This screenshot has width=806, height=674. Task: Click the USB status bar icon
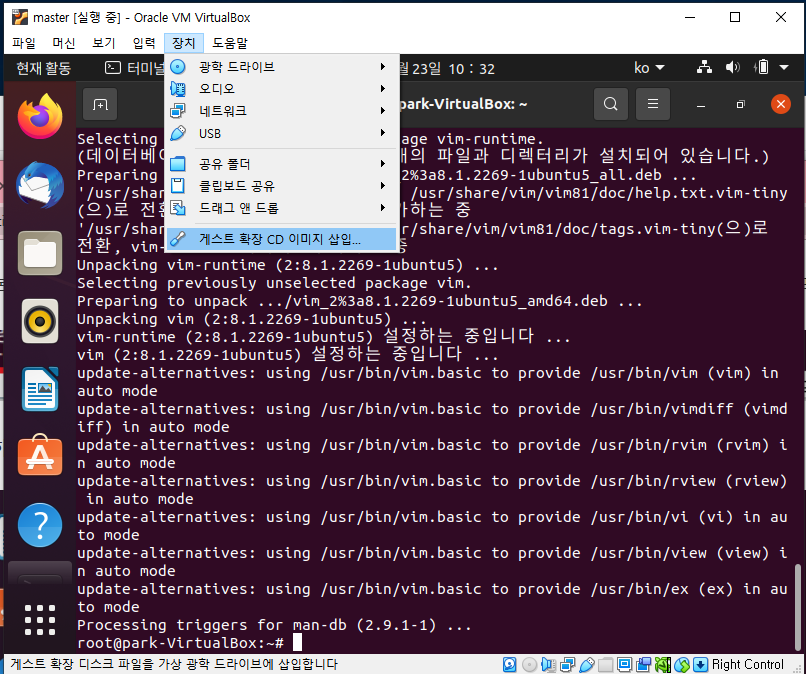pos(587,665)
